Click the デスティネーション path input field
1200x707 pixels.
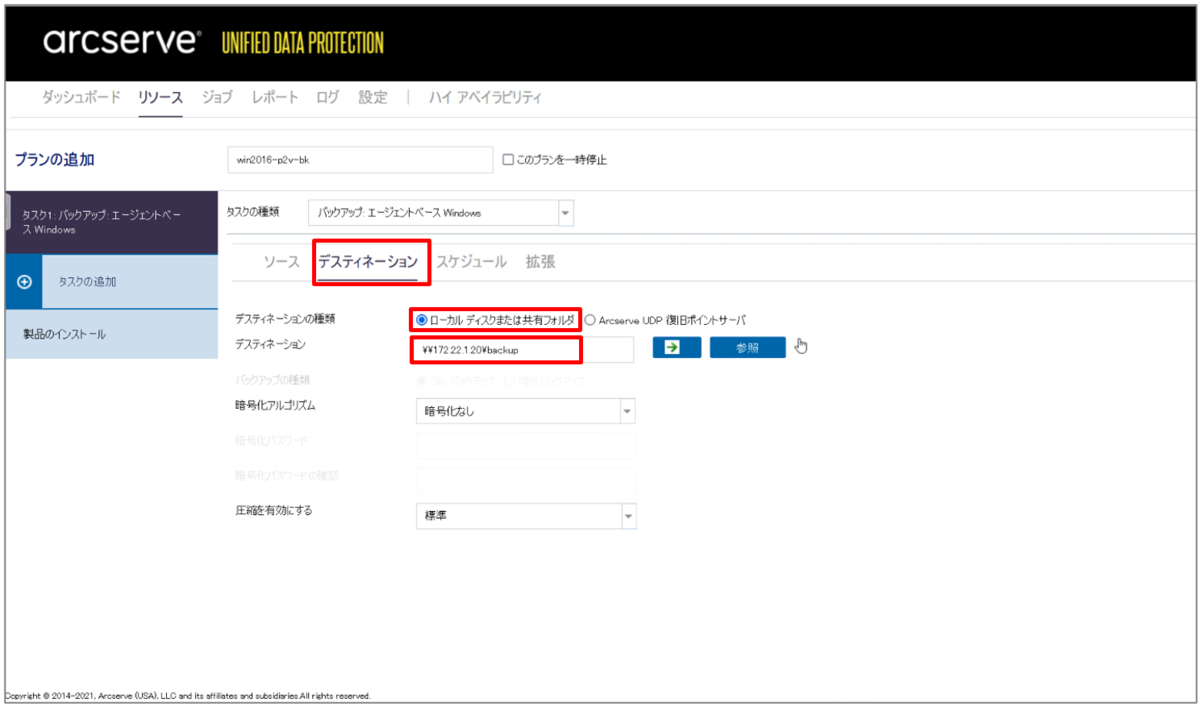click(x=525, y=349)
